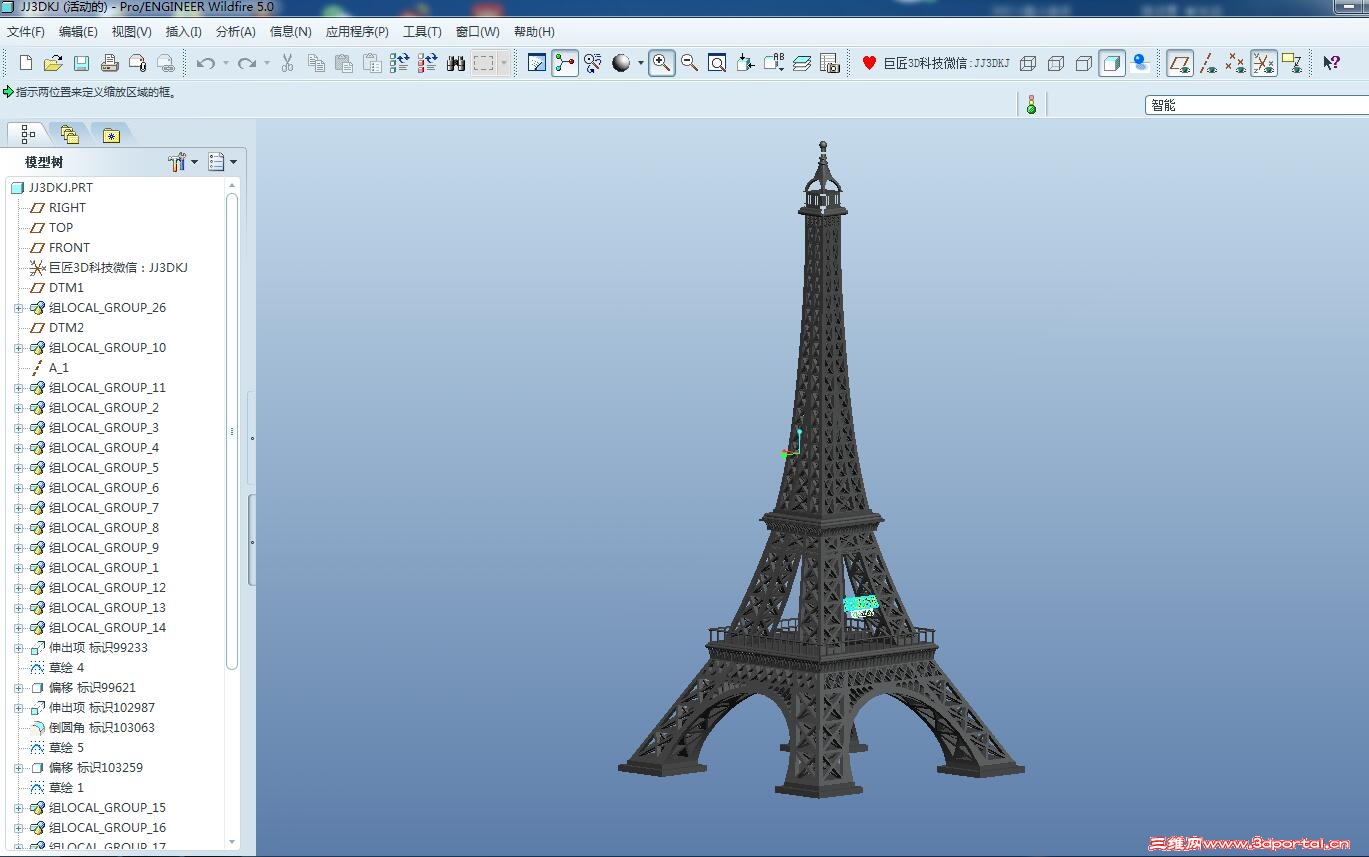Click the Repaint screen icon
The height and width of the screenshot is (857, 1369).
(x=537, y=63)
